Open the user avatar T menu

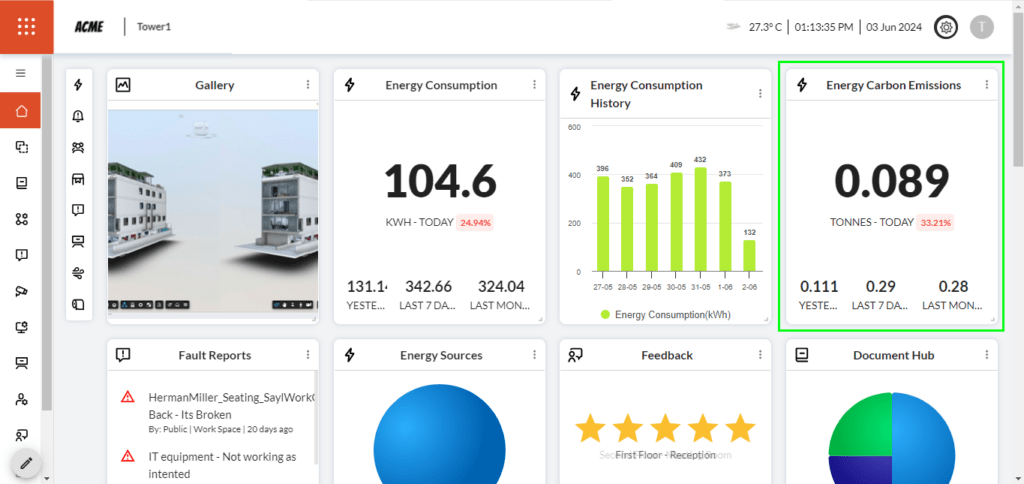pos(982,27)
